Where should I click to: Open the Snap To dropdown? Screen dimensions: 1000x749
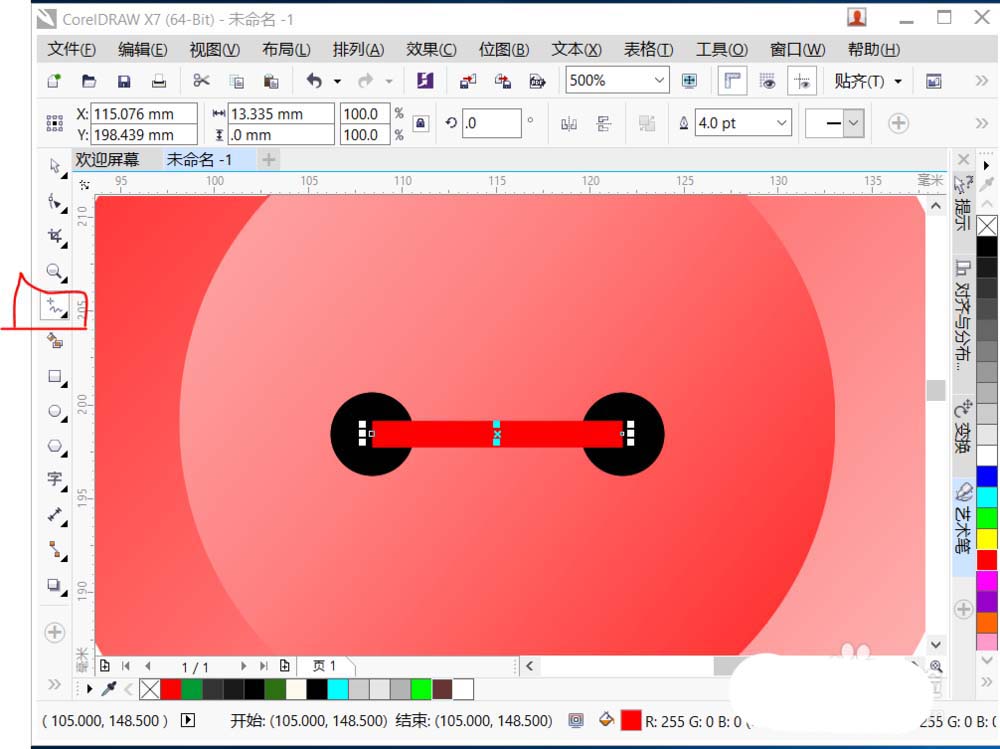pyautogui.click(x=868, y=81)
